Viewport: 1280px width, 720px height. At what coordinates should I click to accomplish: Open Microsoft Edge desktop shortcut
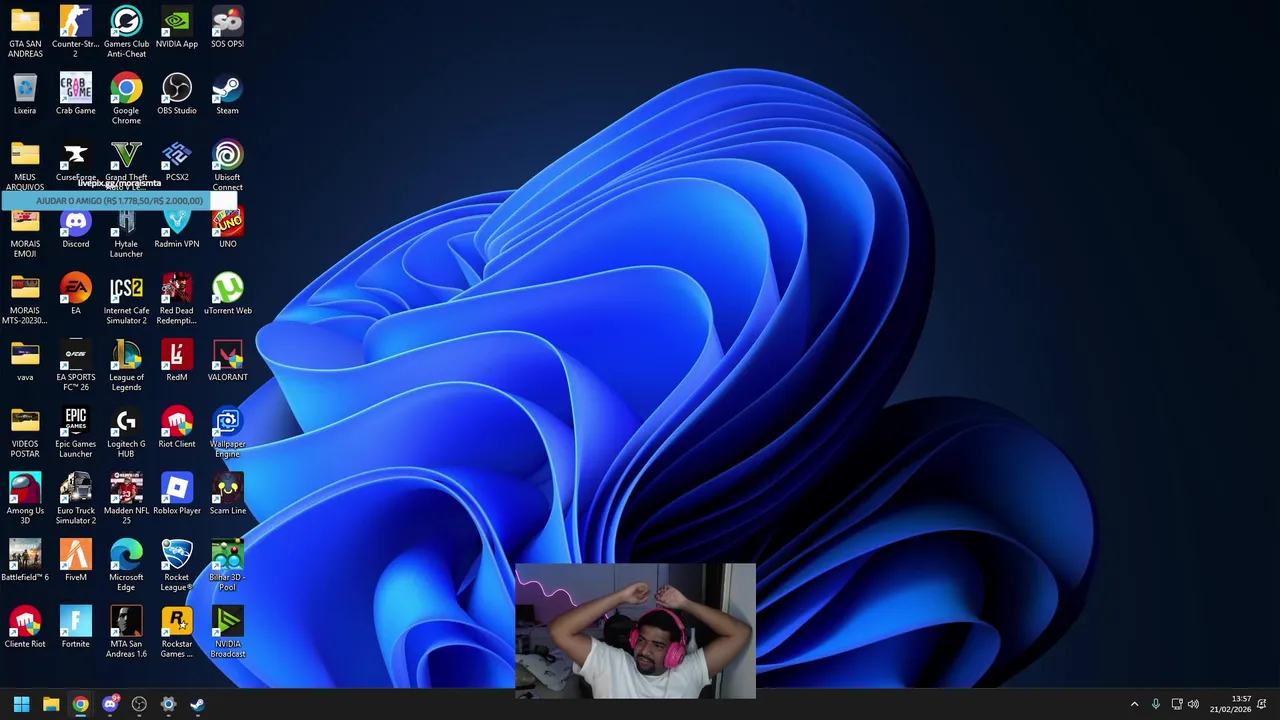click(x=126, y=566)
